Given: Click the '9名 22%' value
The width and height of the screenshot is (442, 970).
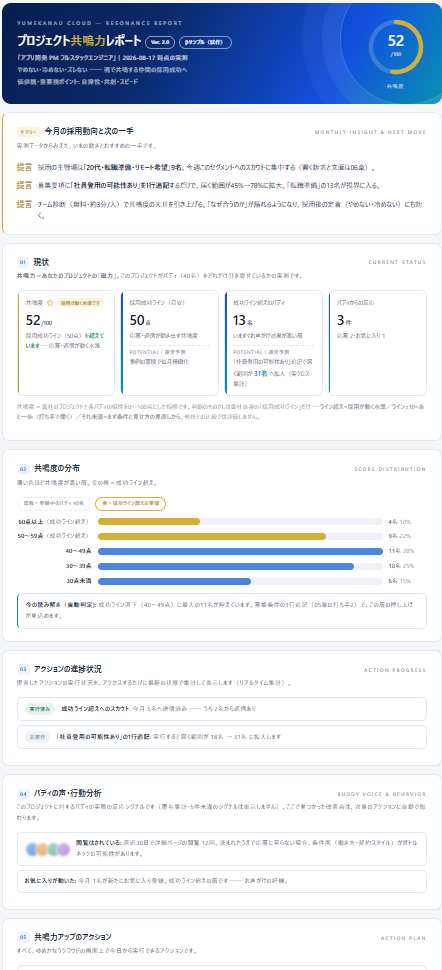Looking at the screenshot, I should (400, 536).
